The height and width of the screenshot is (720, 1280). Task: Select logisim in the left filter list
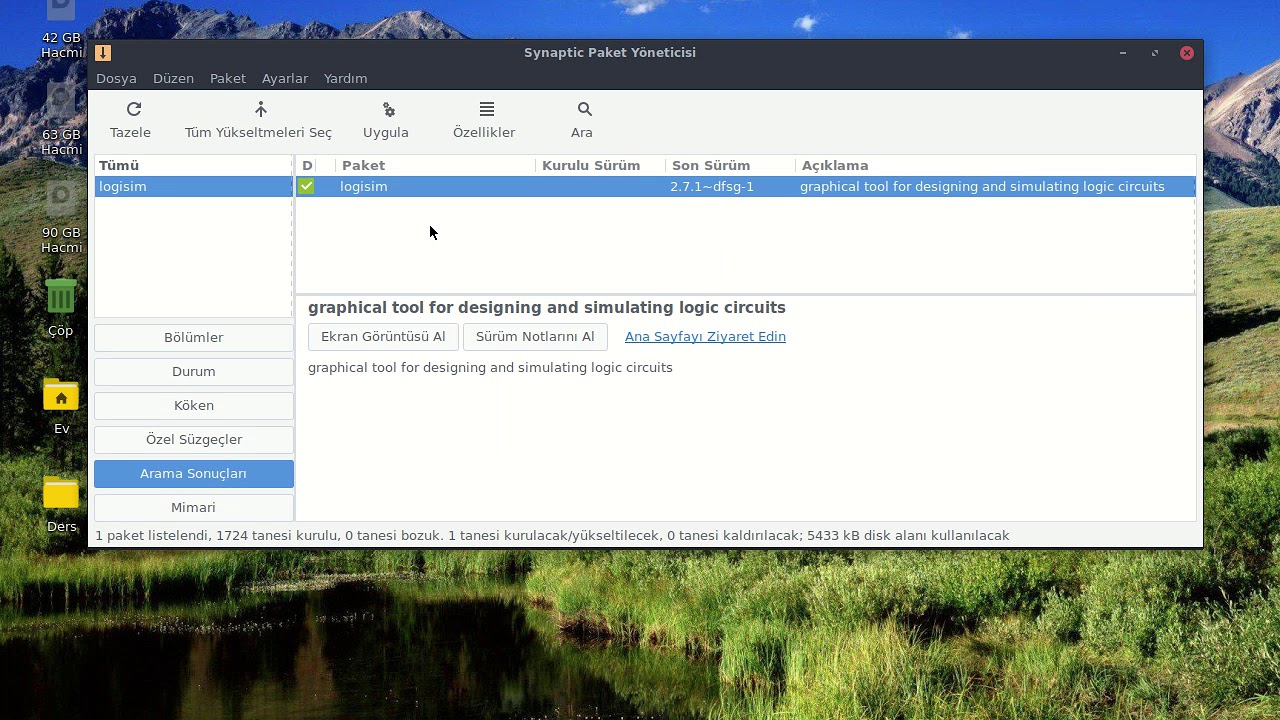194,186
